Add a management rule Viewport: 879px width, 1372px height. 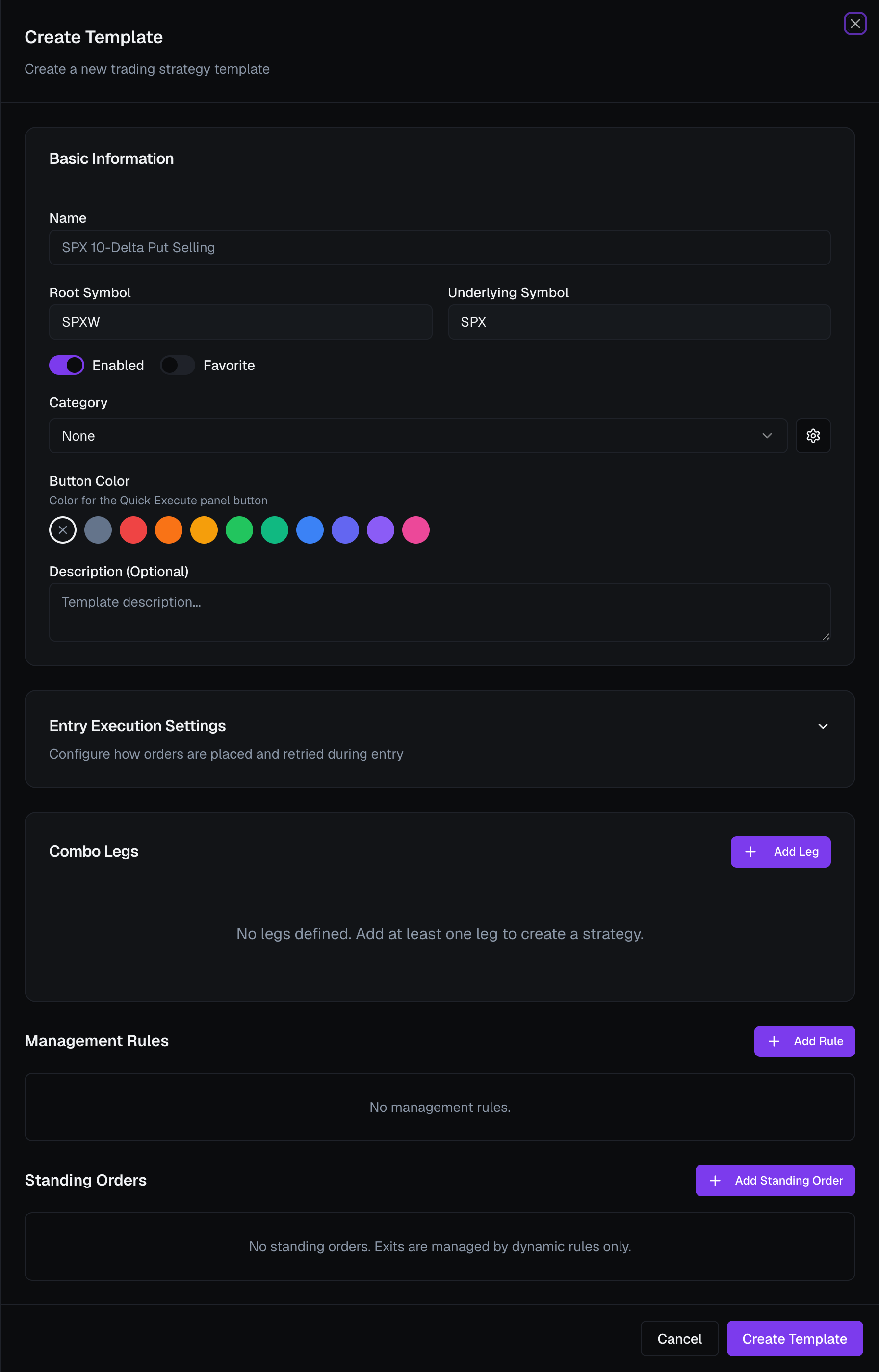click(x=804, y=1041)
